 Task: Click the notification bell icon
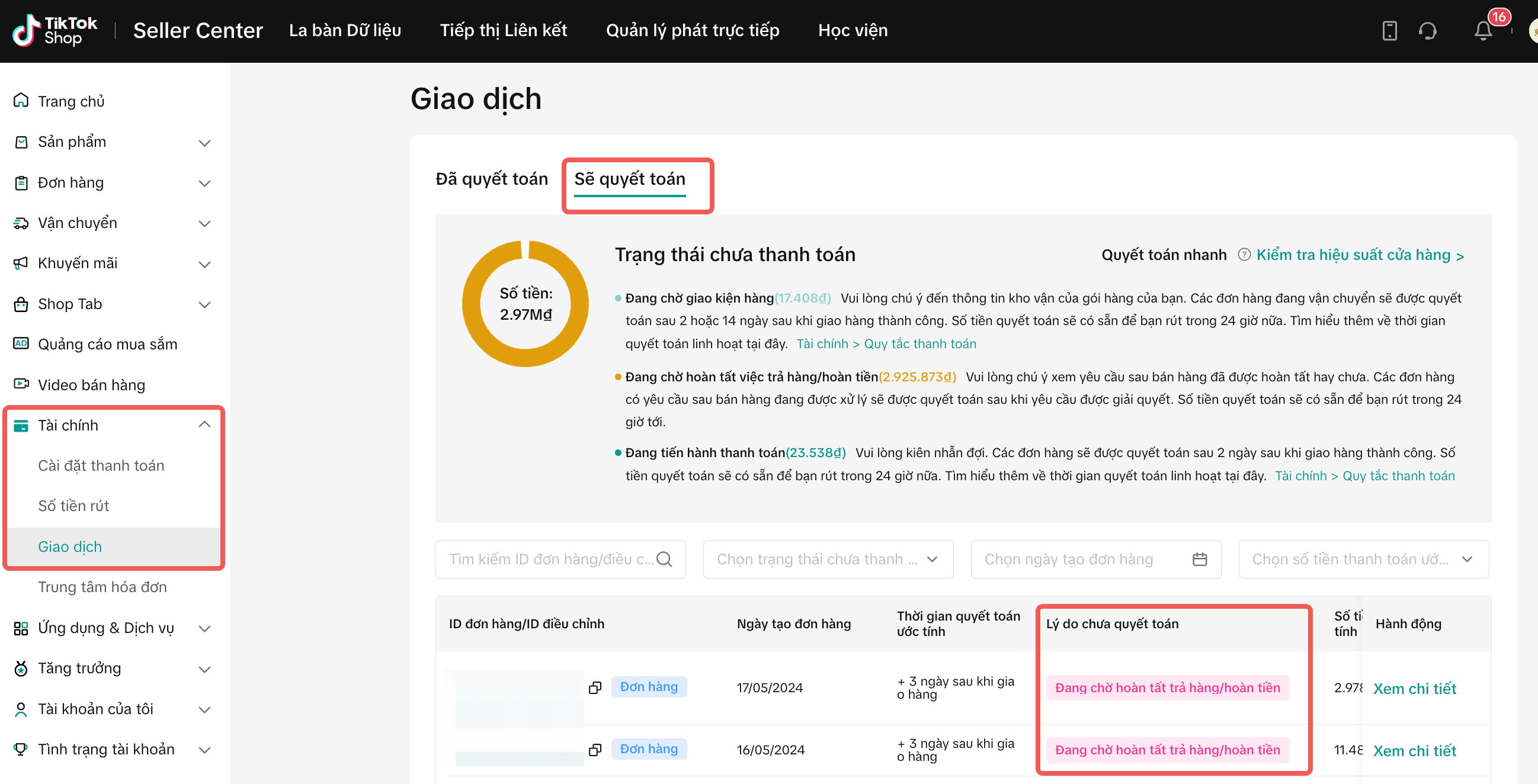[x=1483, y=30]
